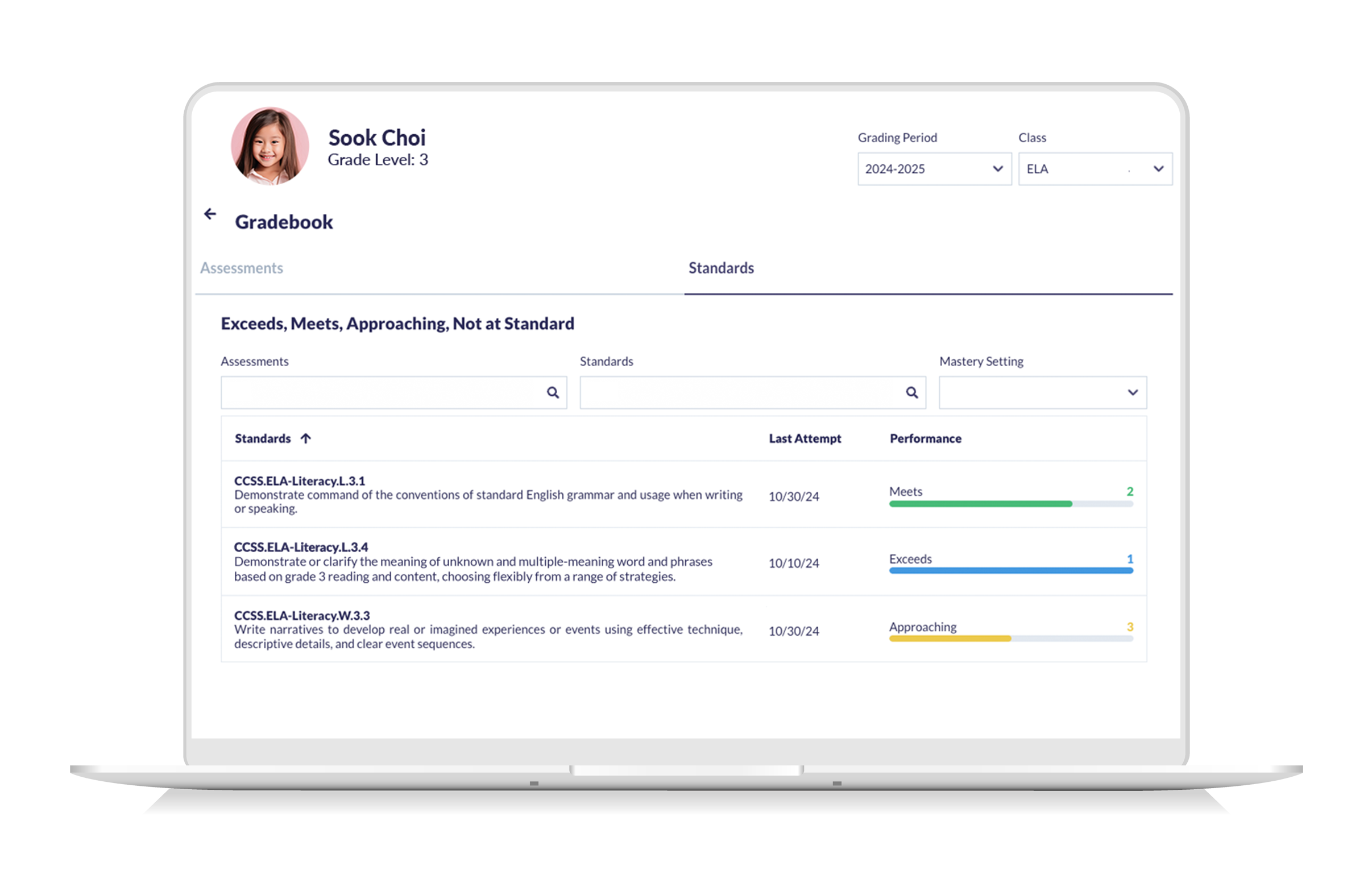
Task: Open the Grading Period 2024-2025 dropdown
Action: click(934, 169)
